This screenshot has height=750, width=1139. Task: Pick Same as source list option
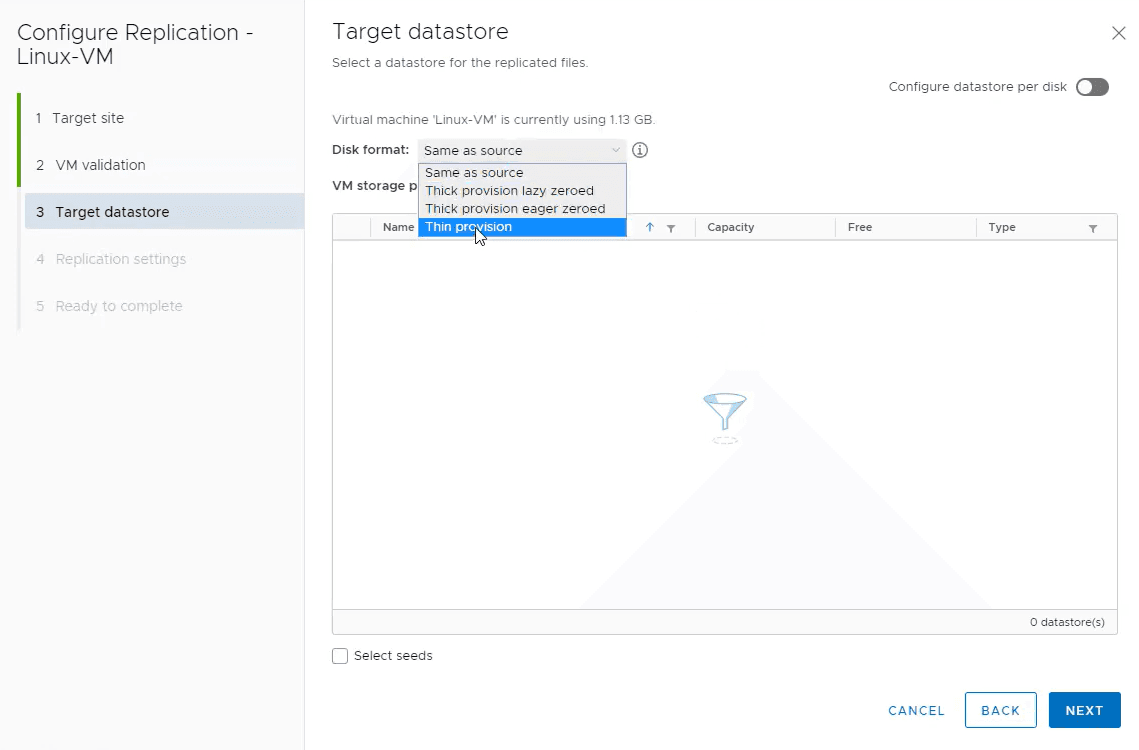pos(474,173)
